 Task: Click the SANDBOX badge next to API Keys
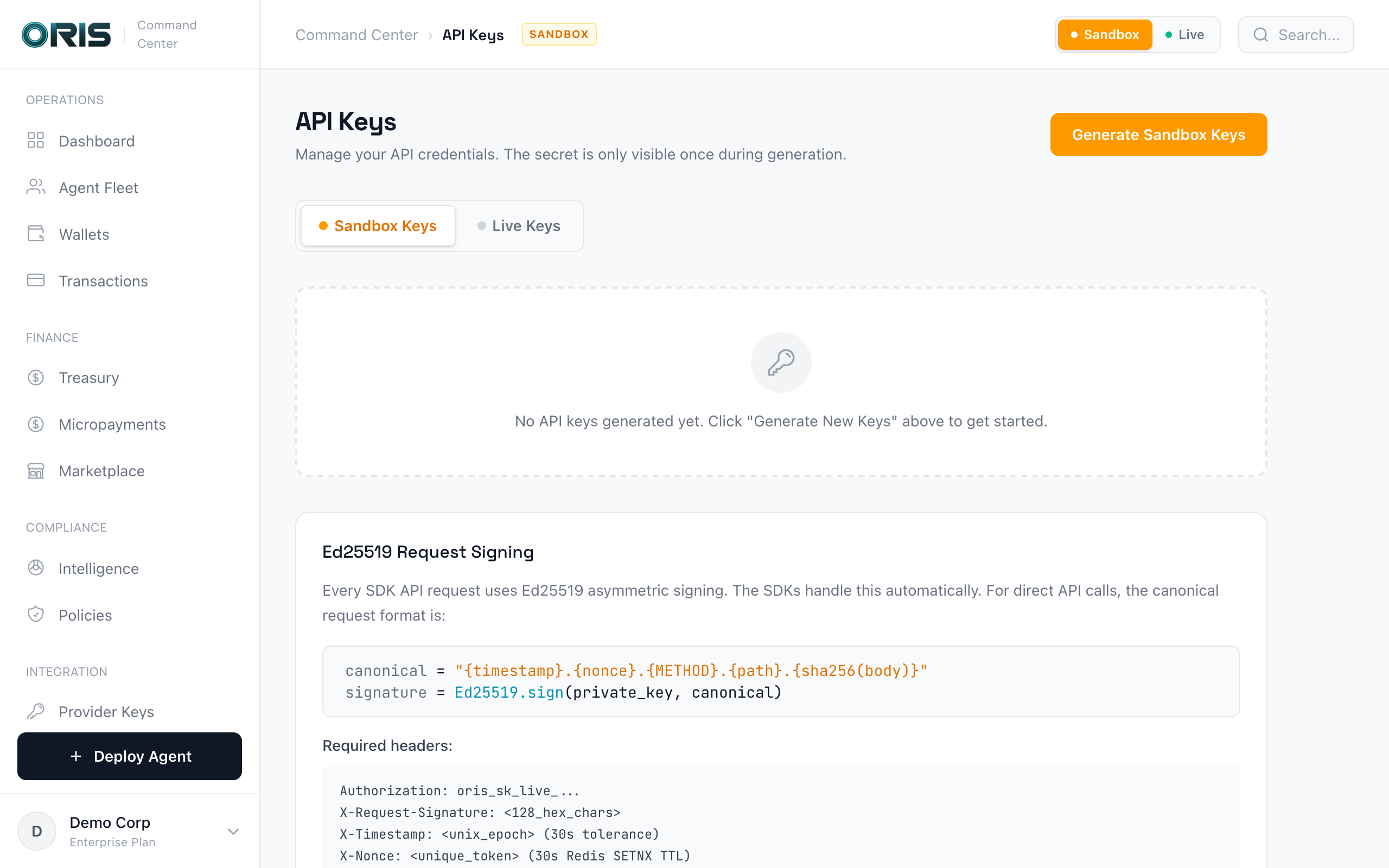(x=558, y=34)
